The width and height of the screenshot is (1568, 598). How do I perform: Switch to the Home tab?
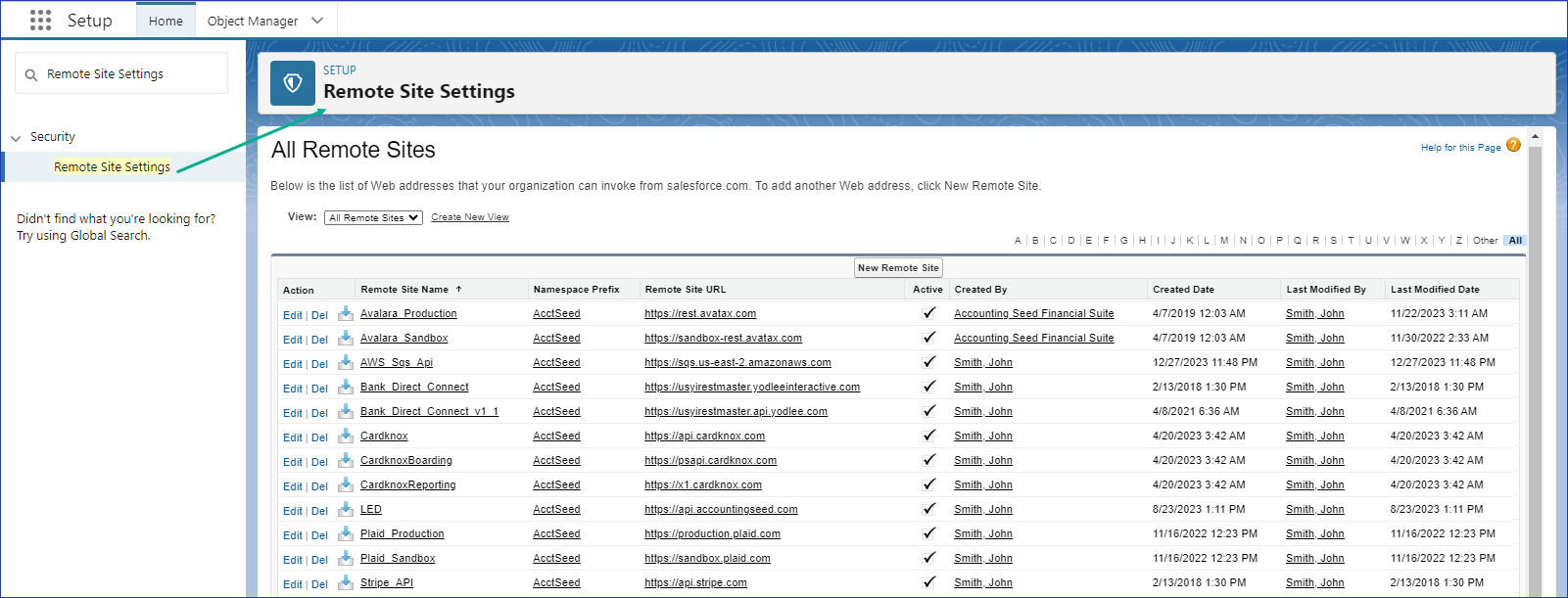pyautogui.click(x=166, y=21)
